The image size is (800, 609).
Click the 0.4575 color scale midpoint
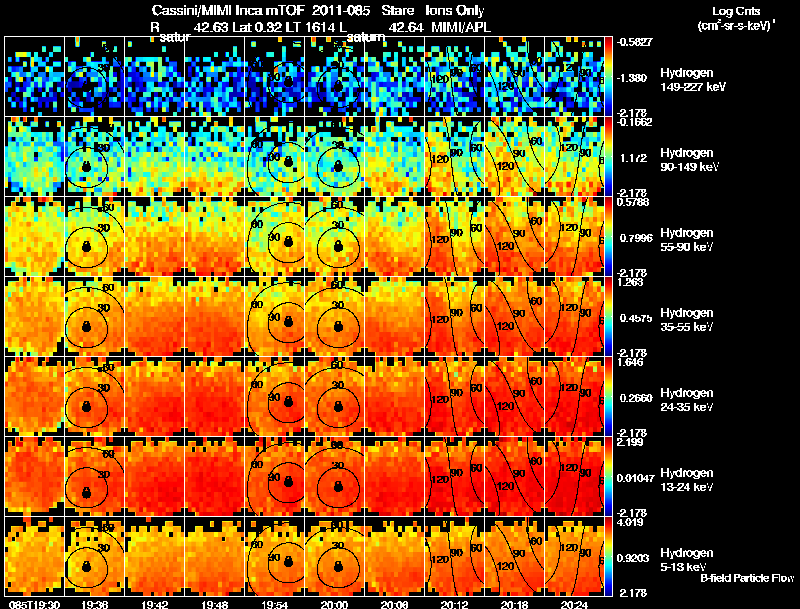636,318
